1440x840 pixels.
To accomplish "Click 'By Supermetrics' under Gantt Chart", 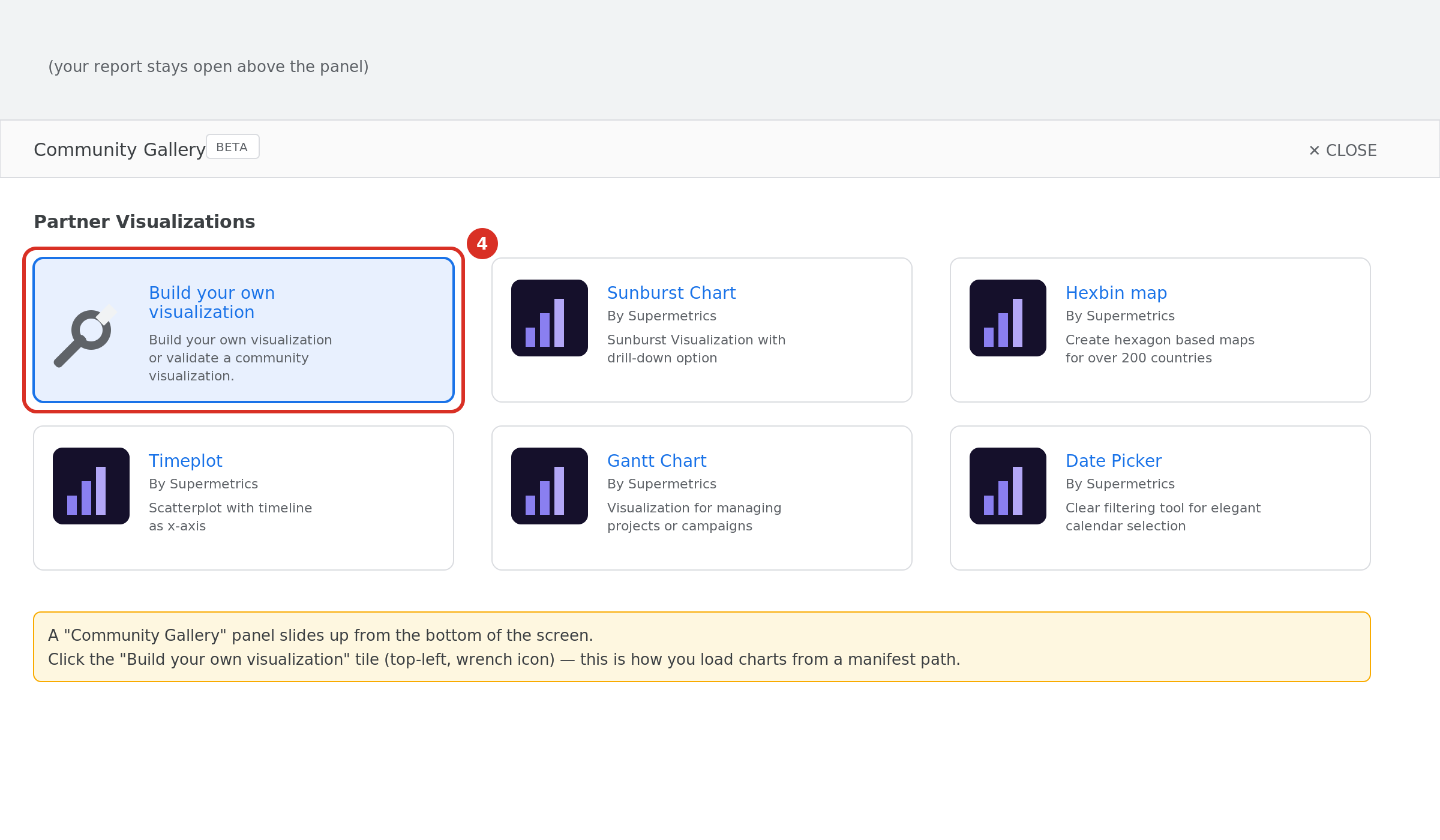I will click(x=662, y=484).
